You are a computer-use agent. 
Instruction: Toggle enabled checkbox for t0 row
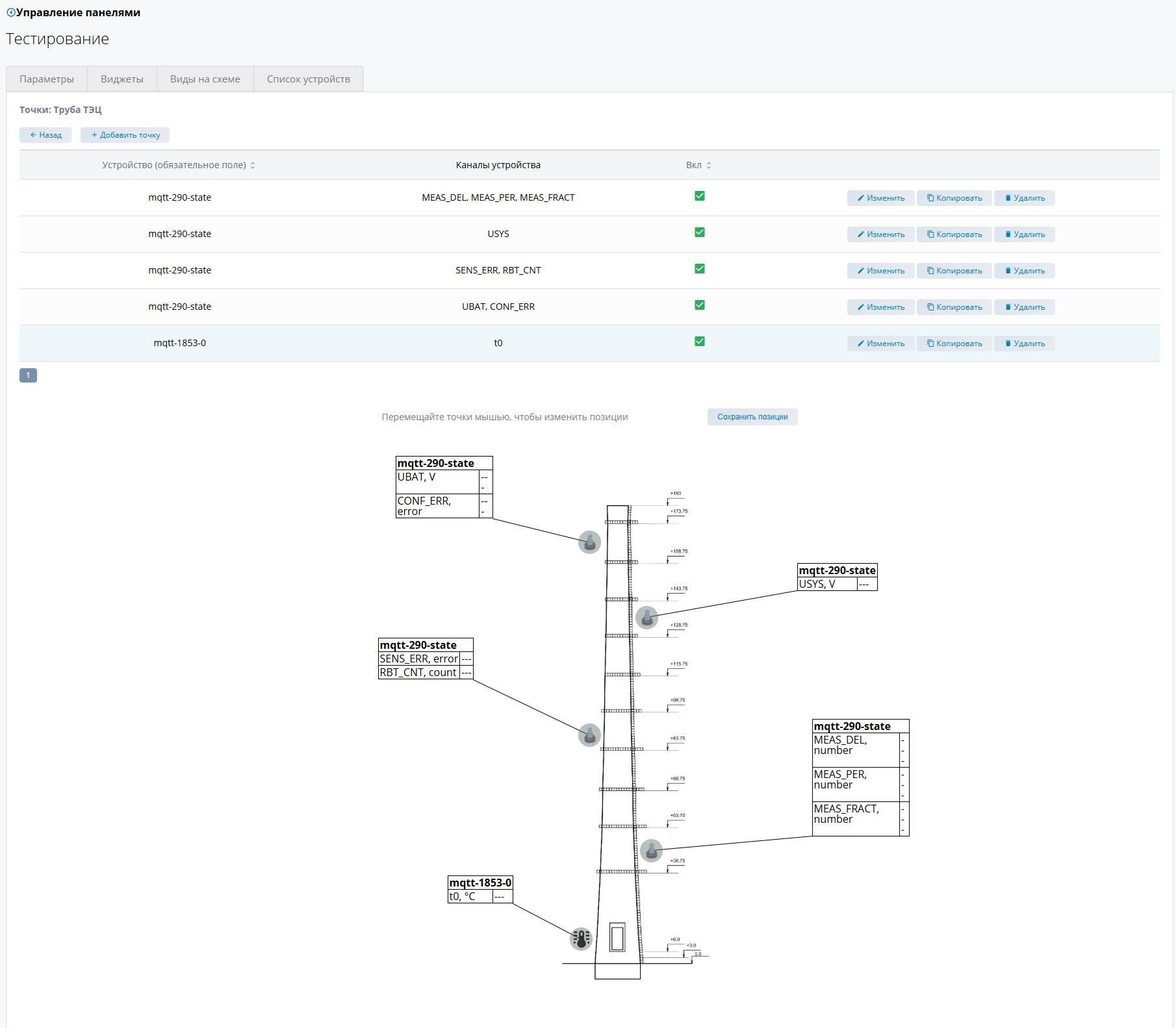pyautogui.click(x=700, y=342)
